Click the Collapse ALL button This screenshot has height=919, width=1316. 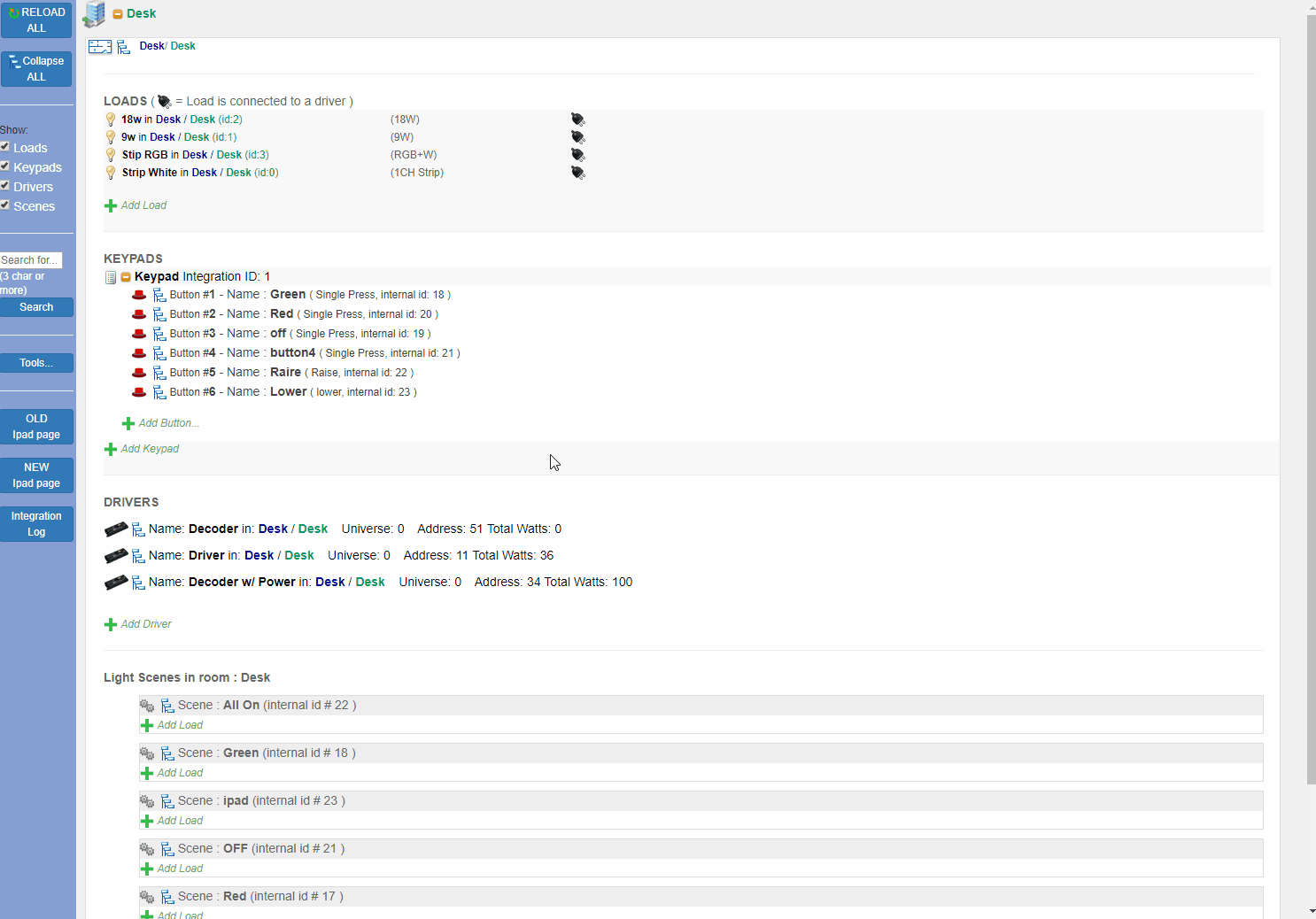(x=36, y=69)
